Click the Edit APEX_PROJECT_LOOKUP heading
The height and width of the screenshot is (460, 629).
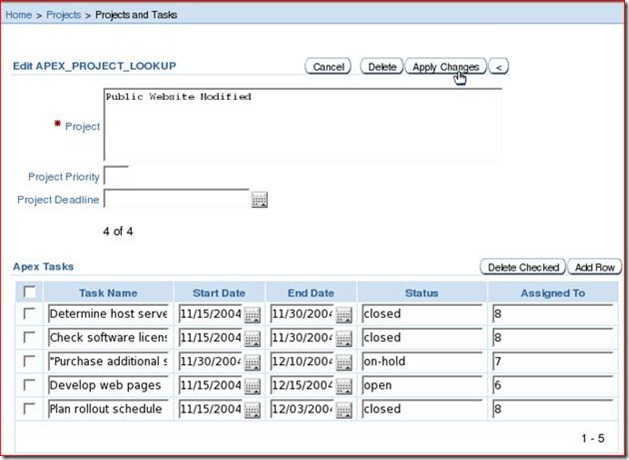pos(94,66)
